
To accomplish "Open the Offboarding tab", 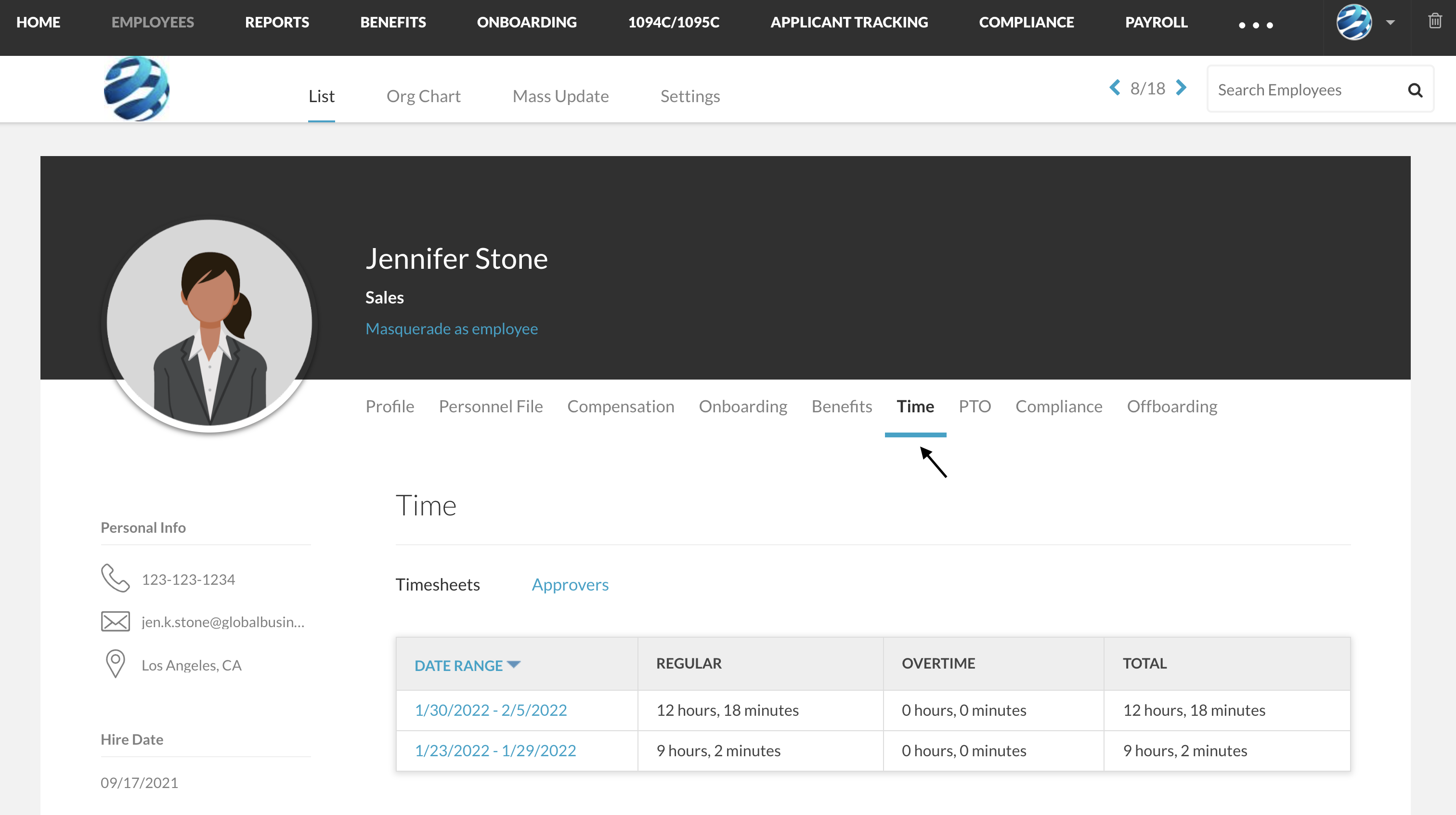I will 1172,406.
